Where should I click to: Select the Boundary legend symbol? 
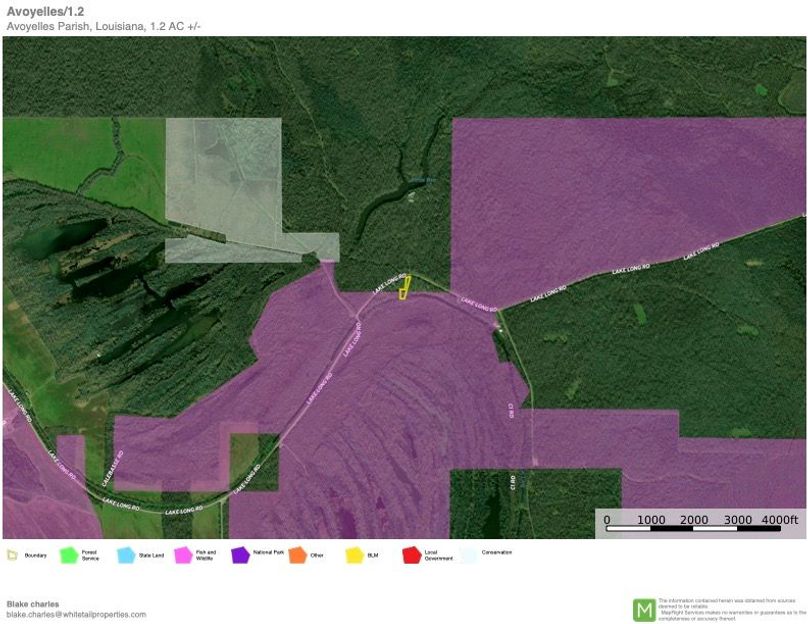pyautogui.click(x=14, y=552)
